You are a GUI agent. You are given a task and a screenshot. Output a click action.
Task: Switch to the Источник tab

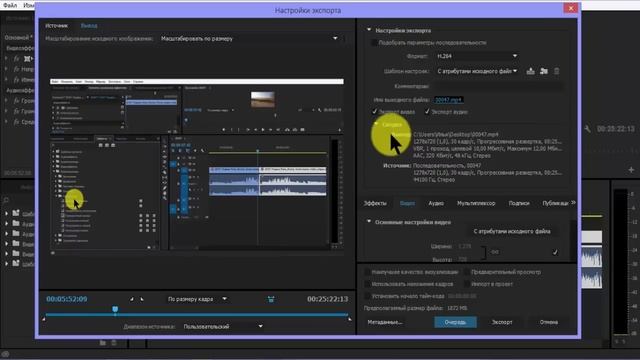(56, 25)
